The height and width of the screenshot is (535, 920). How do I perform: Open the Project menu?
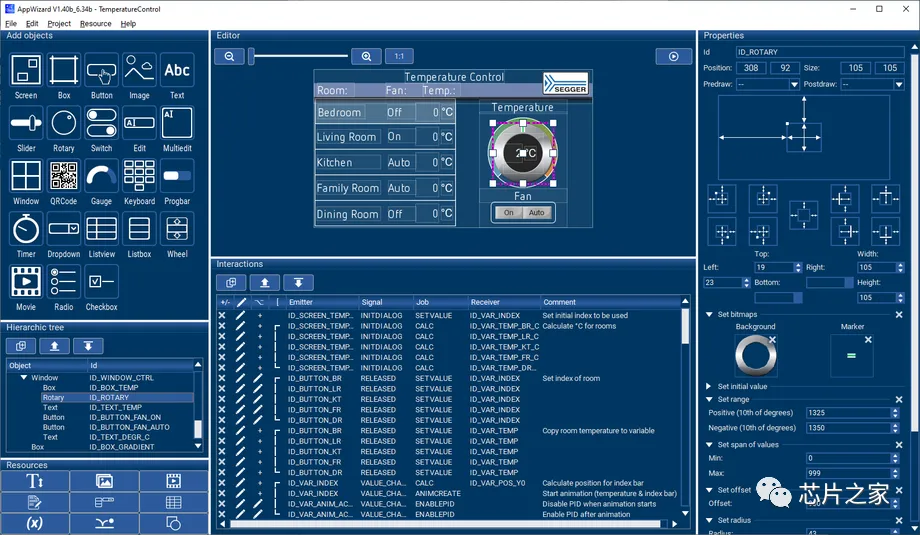[59, 23]
